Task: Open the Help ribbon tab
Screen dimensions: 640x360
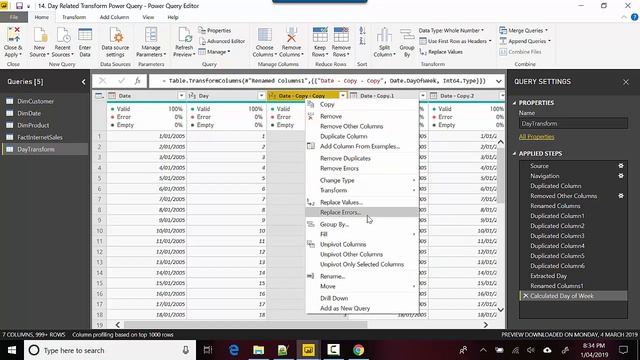Action: (x=173, y=17)
